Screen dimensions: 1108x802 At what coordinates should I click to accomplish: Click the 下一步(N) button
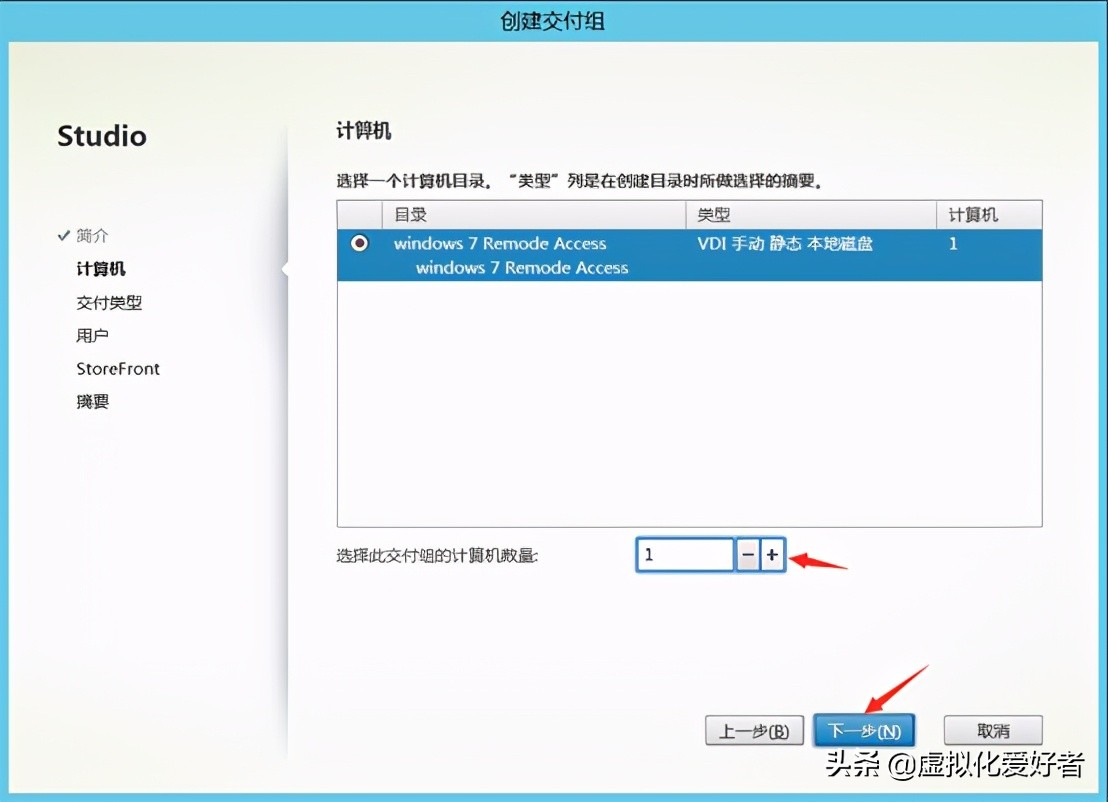coord(864,731)
